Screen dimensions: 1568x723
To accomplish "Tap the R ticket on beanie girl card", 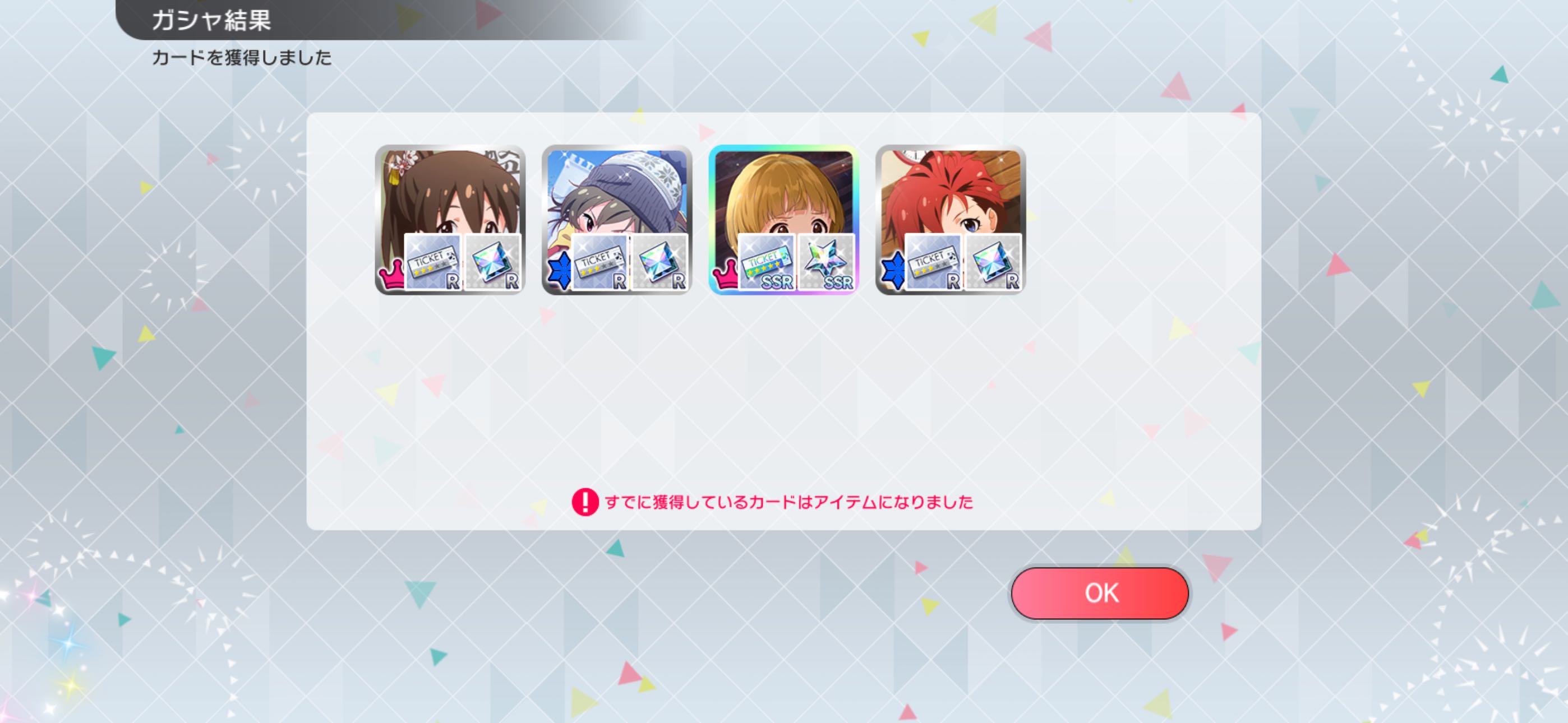I will (599, 262).
